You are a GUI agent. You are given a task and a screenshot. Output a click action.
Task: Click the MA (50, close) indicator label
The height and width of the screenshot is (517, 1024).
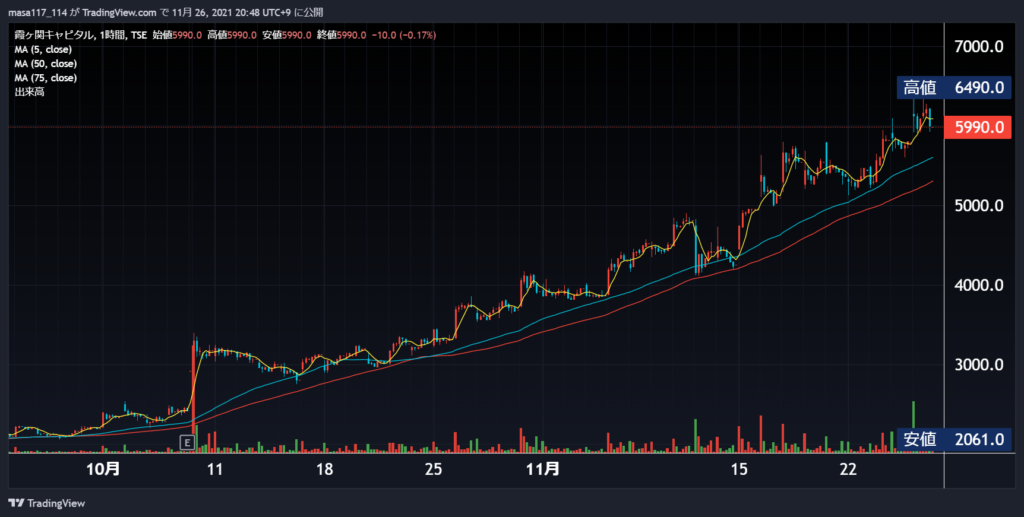(x=46, y=64)
